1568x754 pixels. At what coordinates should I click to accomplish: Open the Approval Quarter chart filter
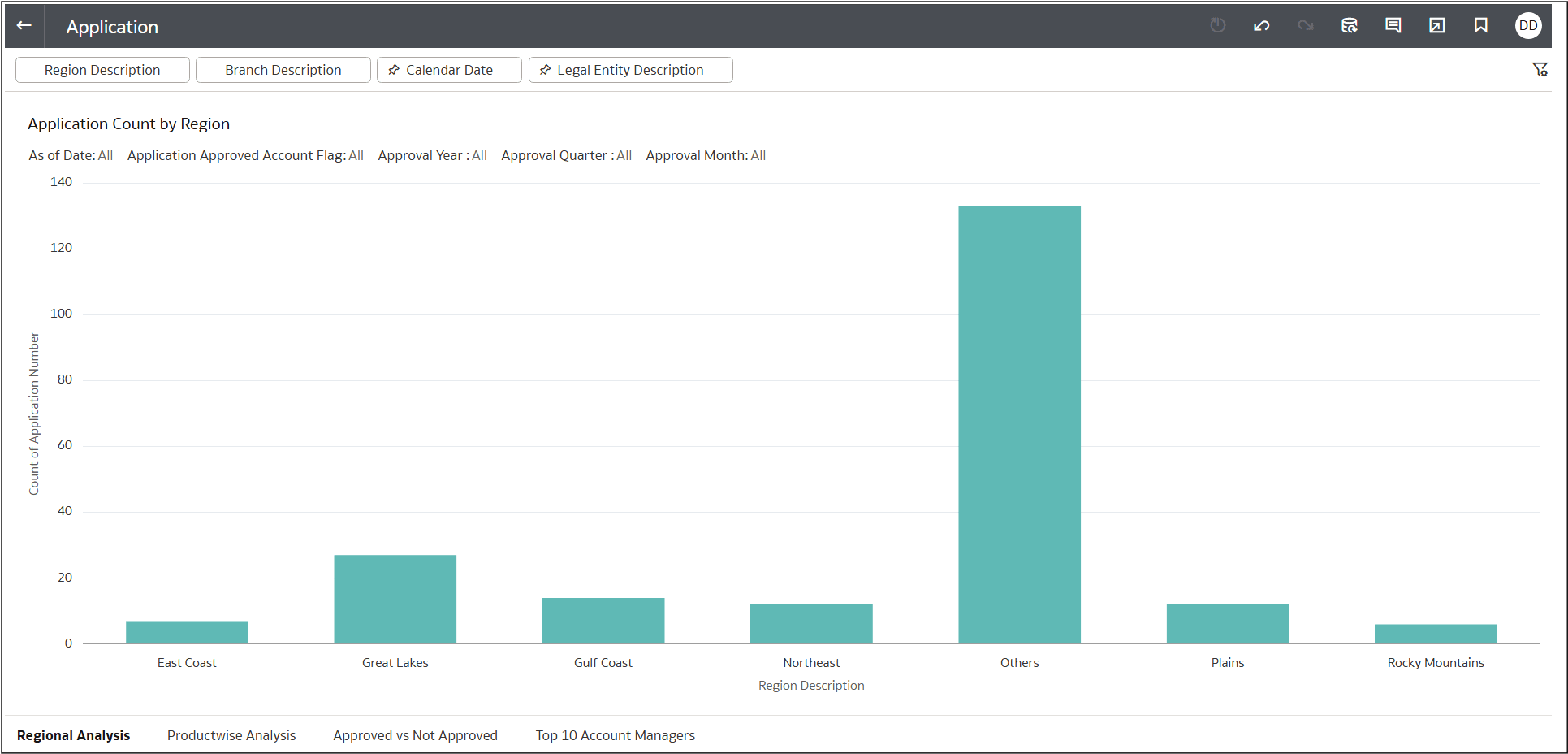(567, 155)
